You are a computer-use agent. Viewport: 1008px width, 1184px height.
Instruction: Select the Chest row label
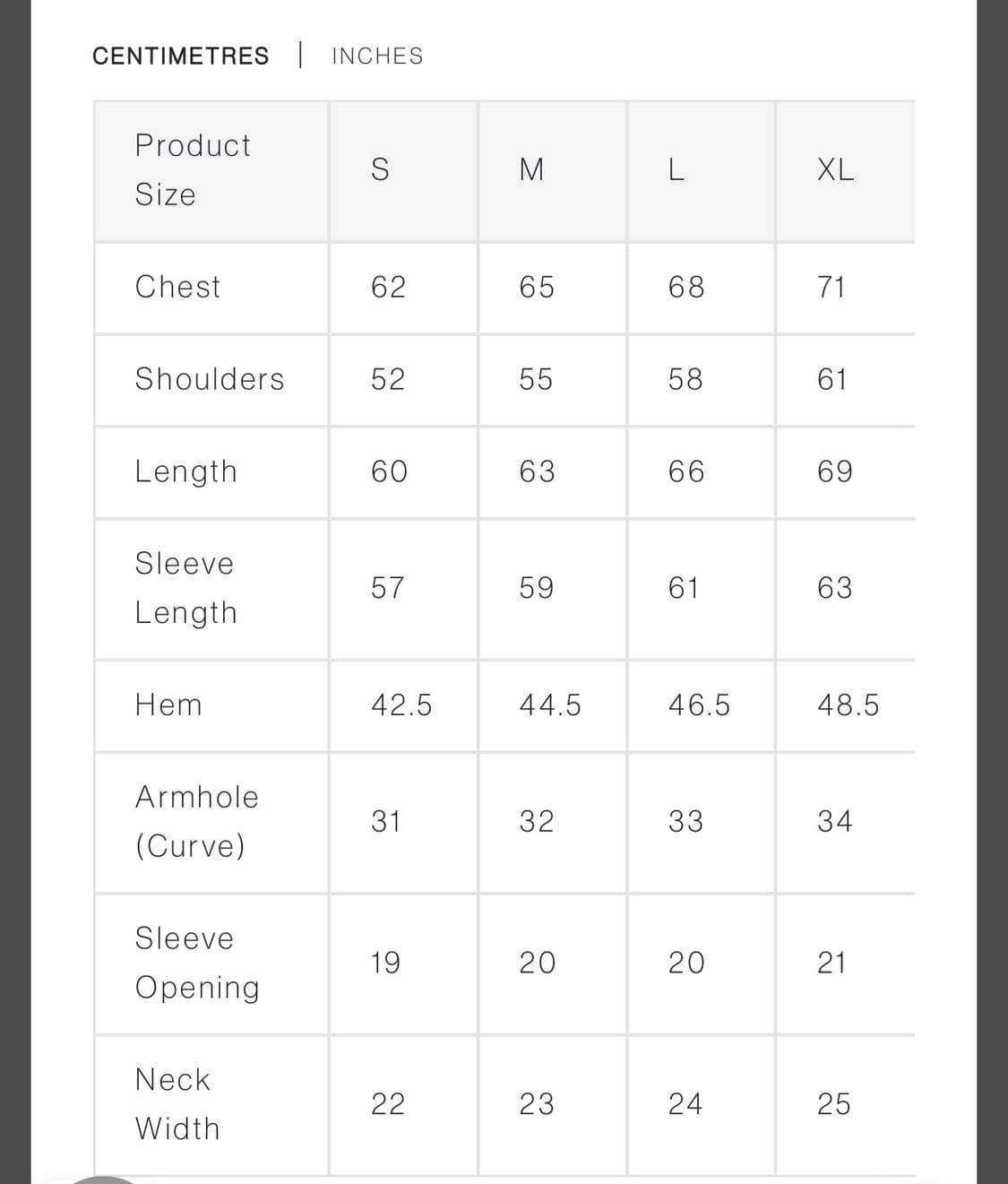177,287
